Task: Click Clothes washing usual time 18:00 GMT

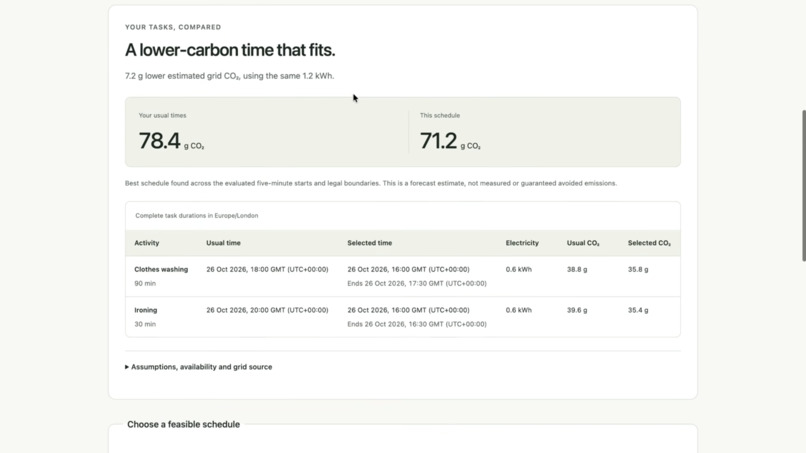Action: (x=267, y=269)
